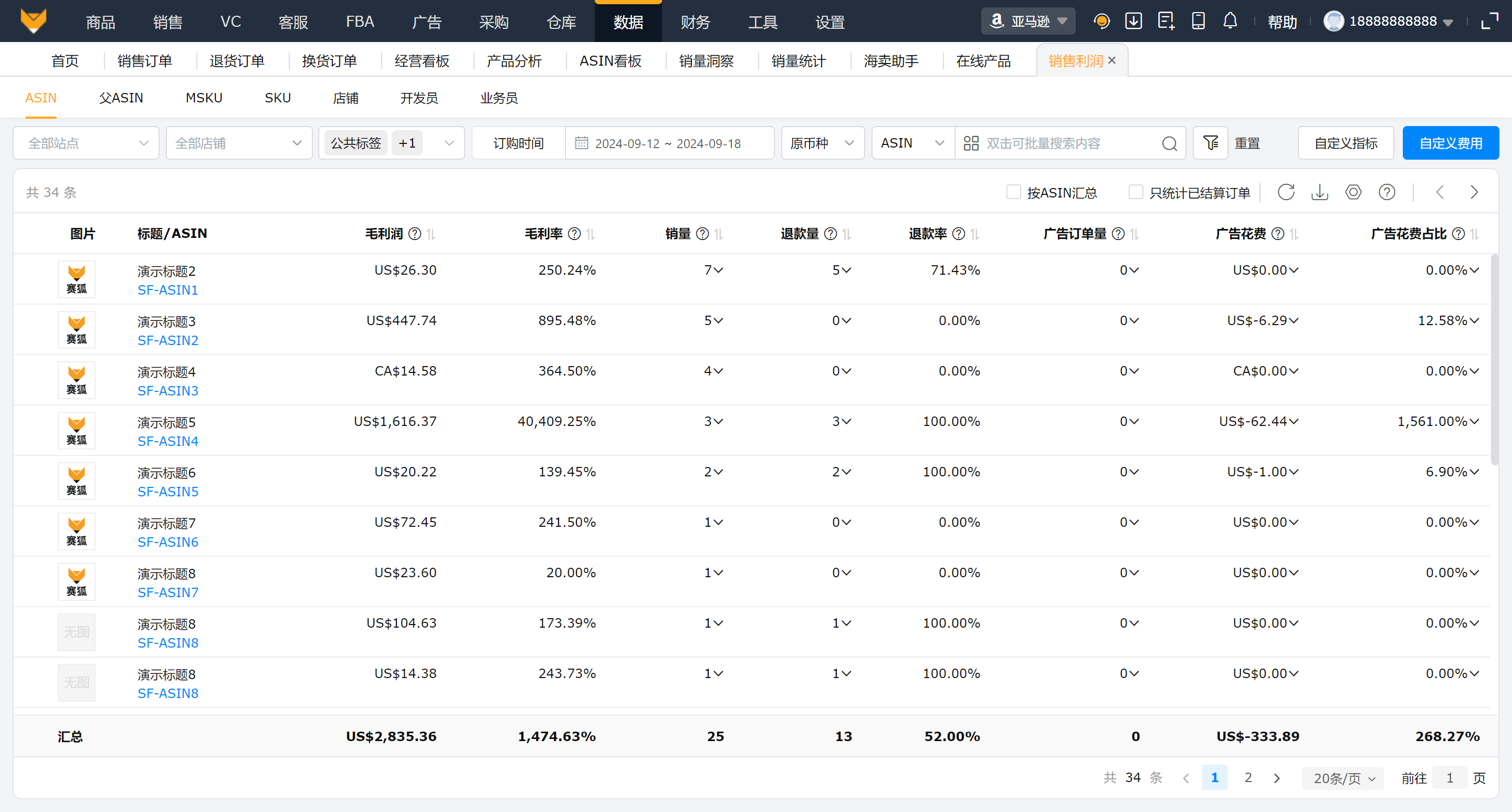This screenshot has width=1512, height=812.
Task: Click the 自定义费用 button
Action: coord(1451,143)
